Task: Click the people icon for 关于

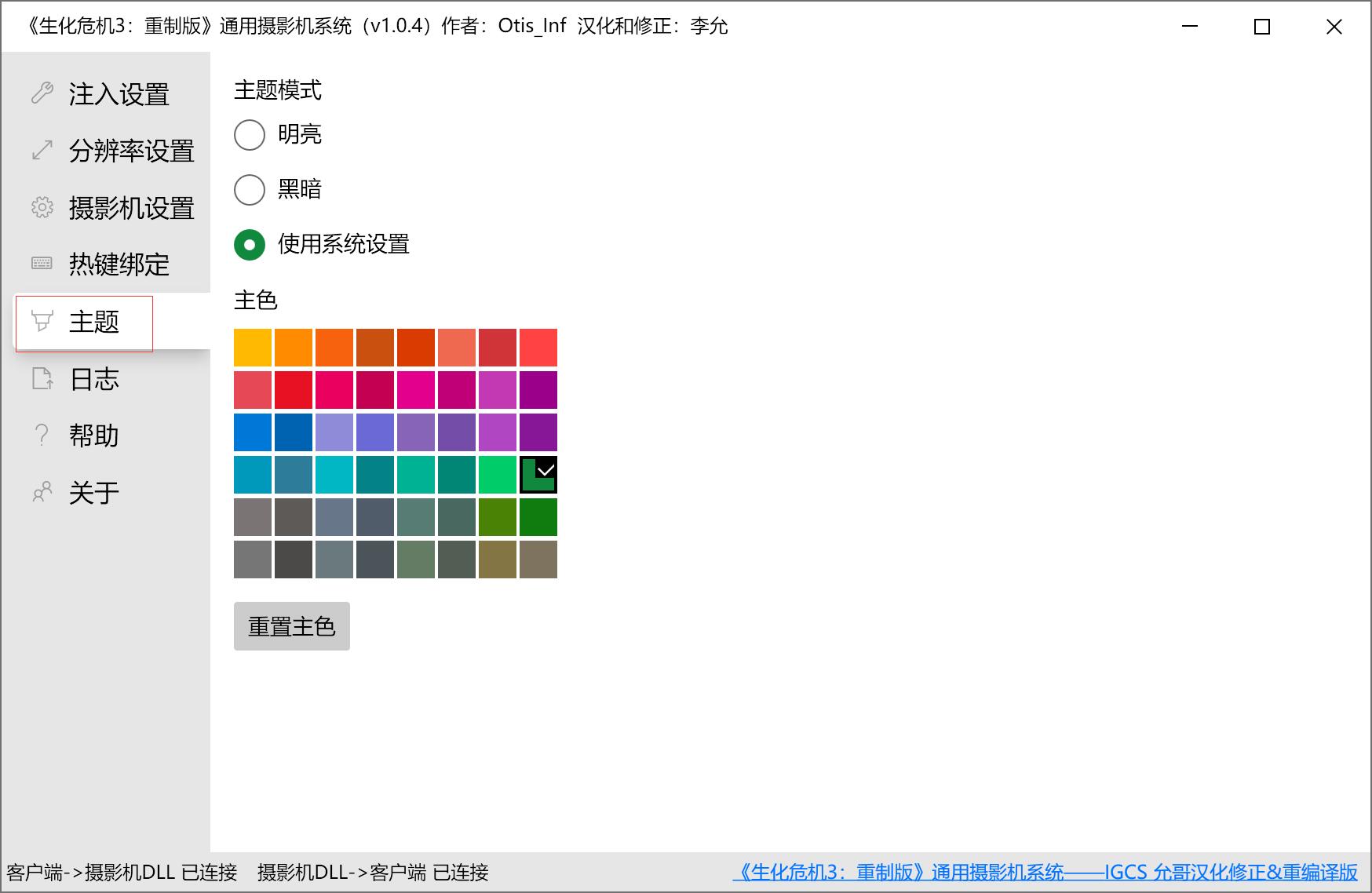Action: coord(42,493)
